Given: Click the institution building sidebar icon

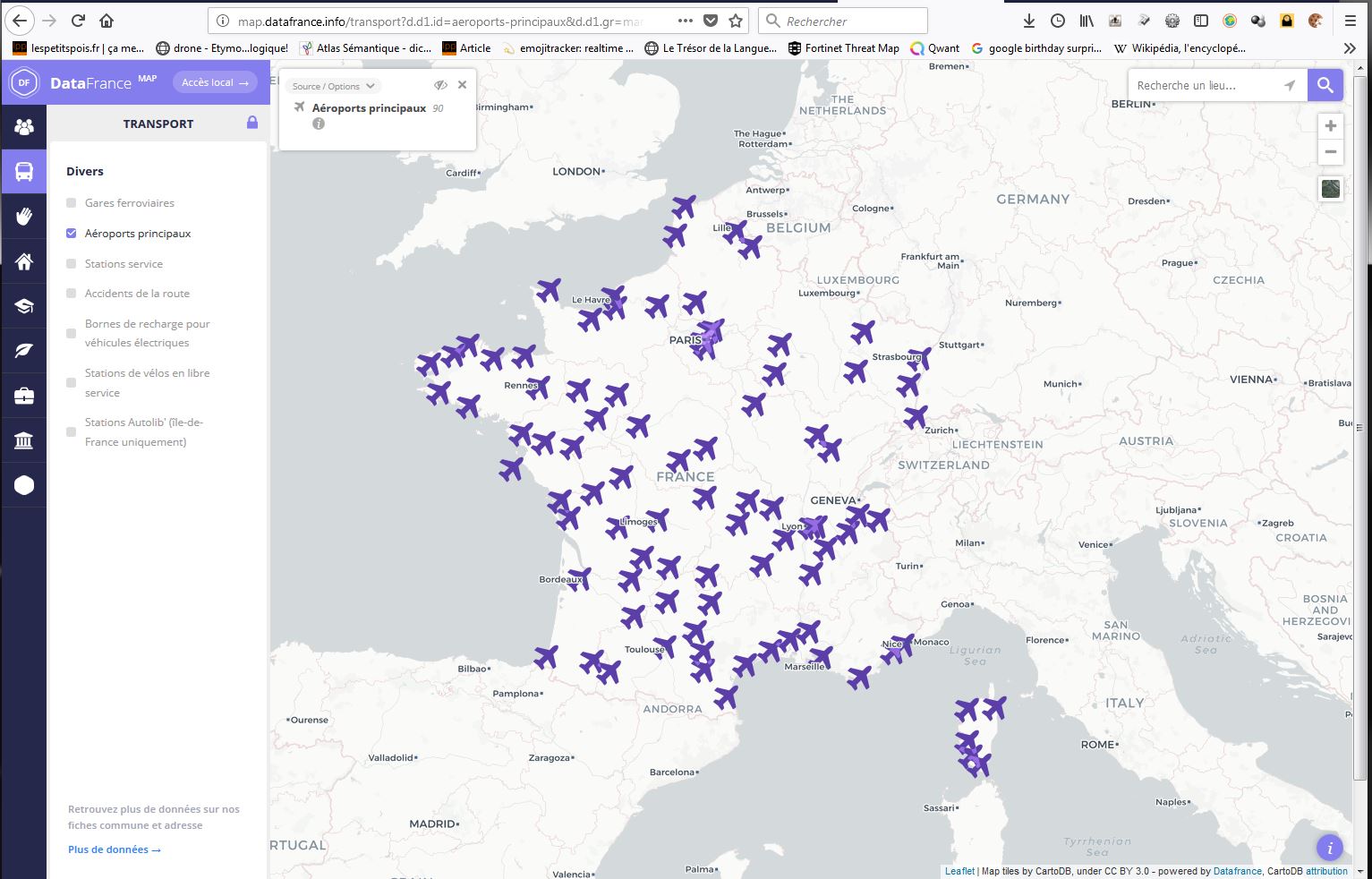Looking at the screenshot, I should (24, 440).
